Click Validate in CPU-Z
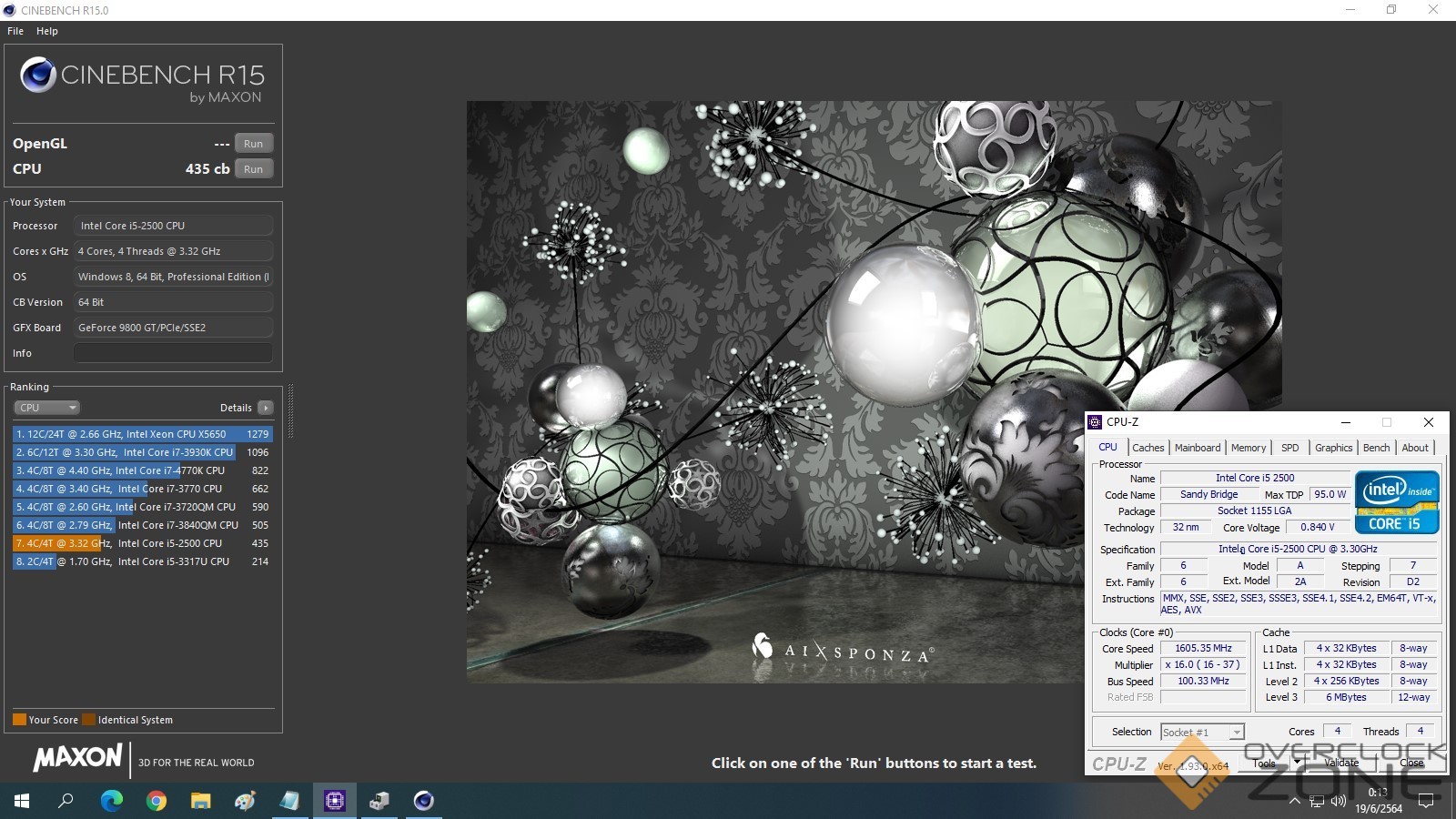The width and height of the screenshot is (1456, 819). point(1341,763)
